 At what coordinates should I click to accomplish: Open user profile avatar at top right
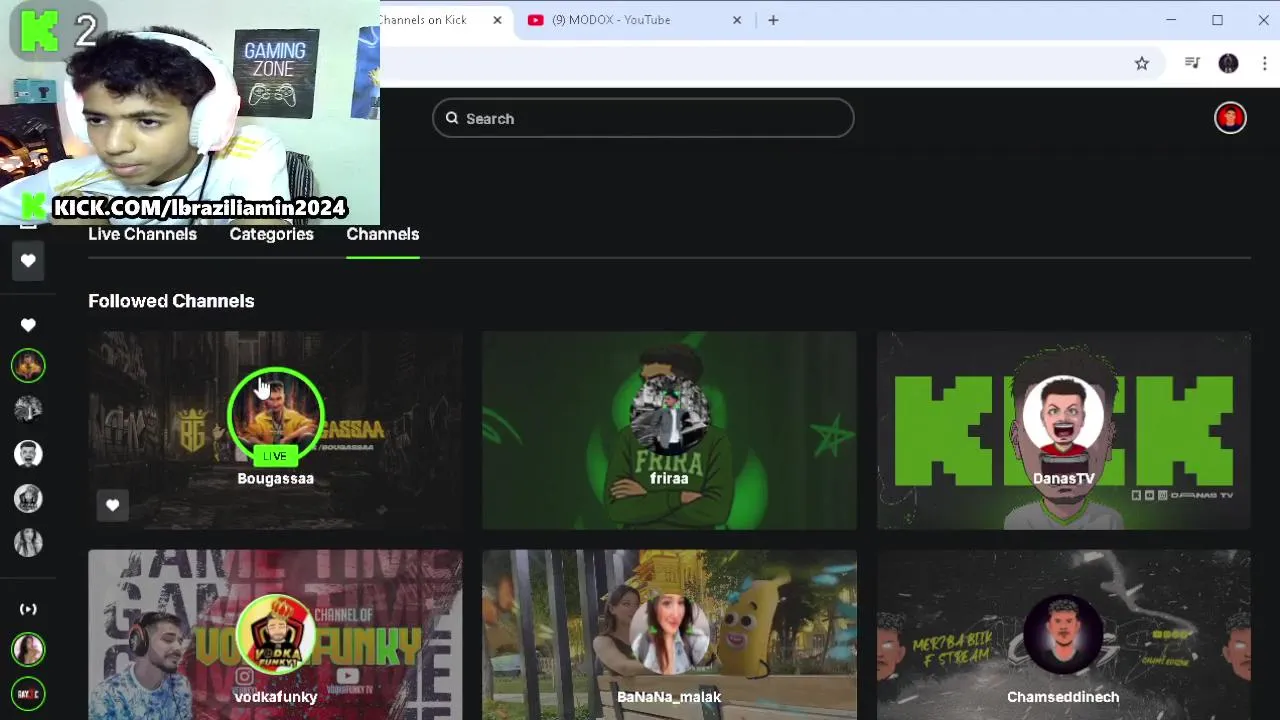click(1230, 118)
